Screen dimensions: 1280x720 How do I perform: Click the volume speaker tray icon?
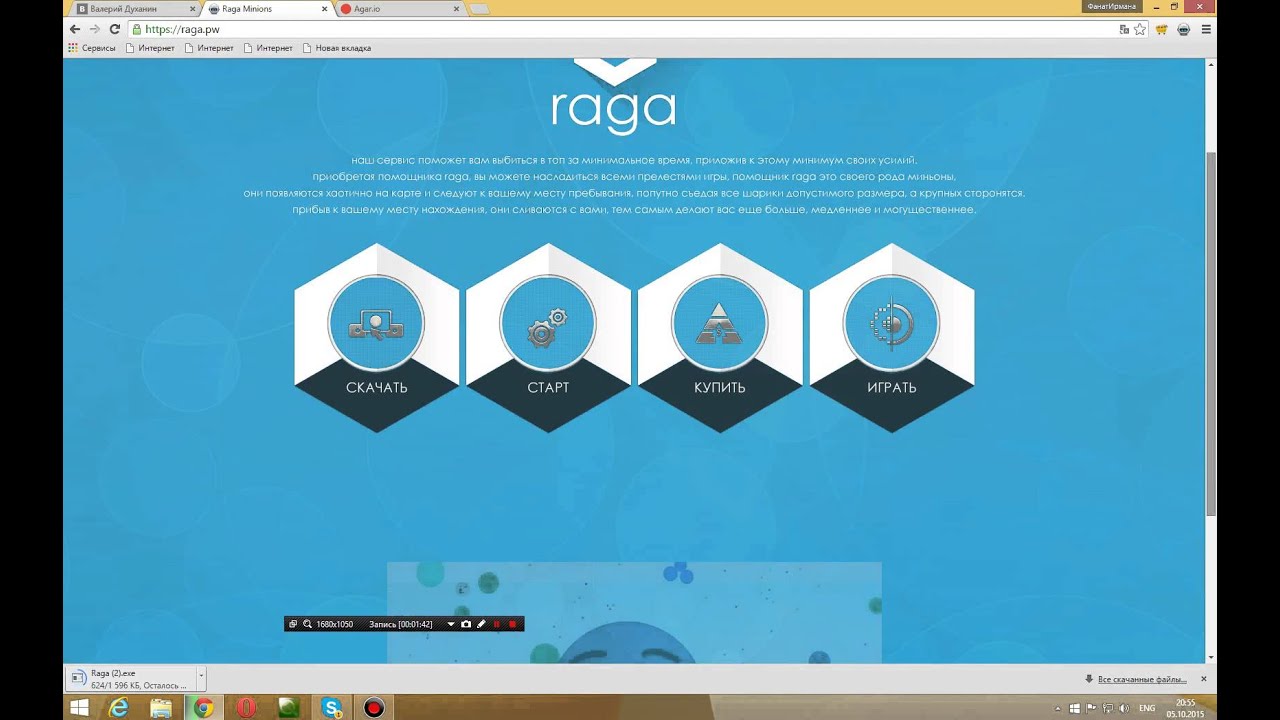(1123, 708)
